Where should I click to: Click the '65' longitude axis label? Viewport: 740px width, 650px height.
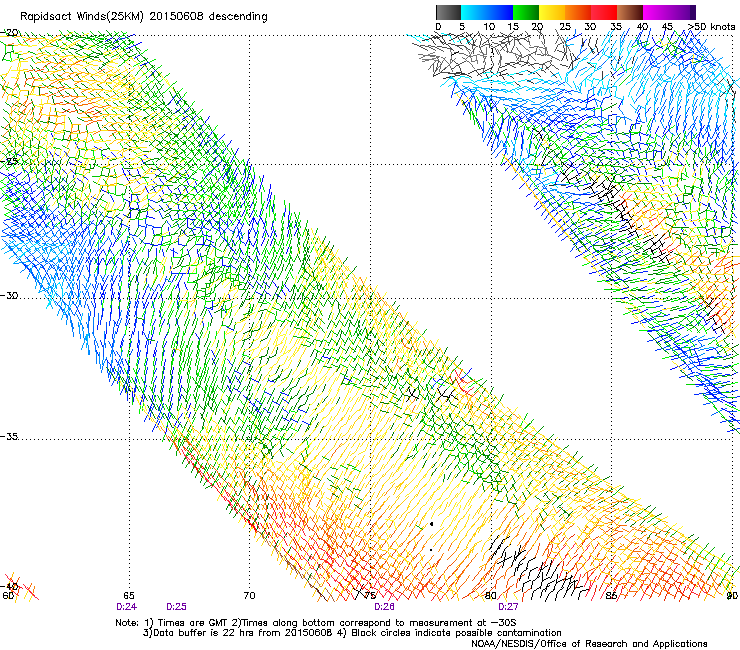pos(129,595)
